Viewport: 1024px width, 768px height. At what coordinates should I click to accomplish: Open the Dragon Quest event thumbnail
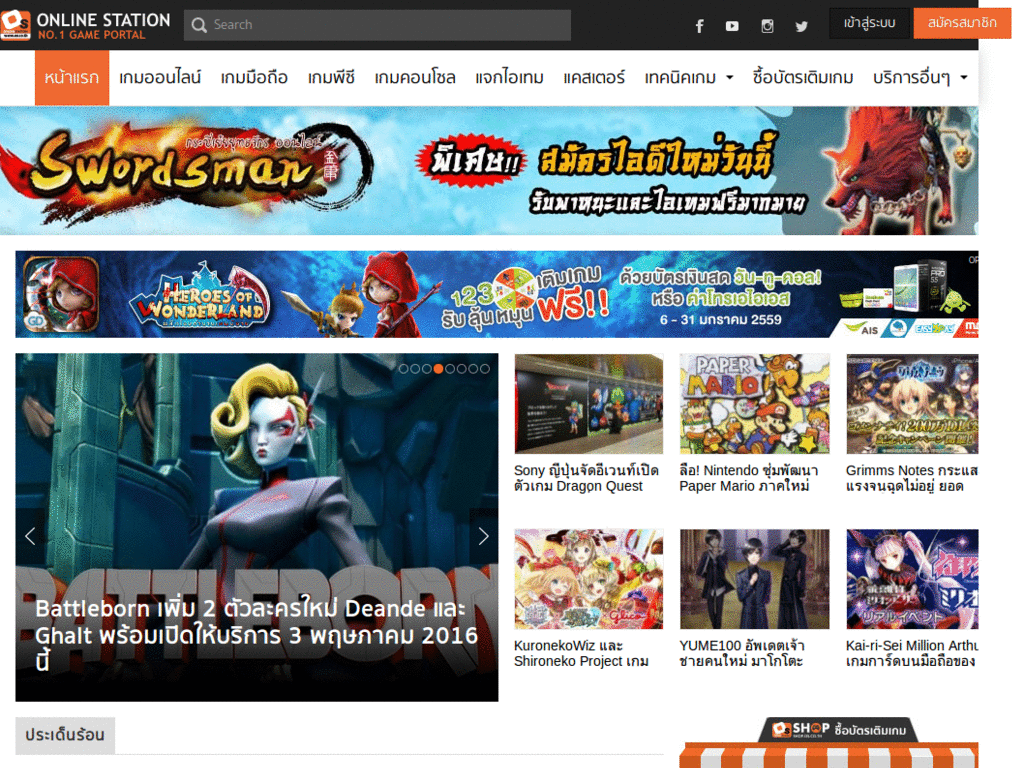(x=588, y=404)
